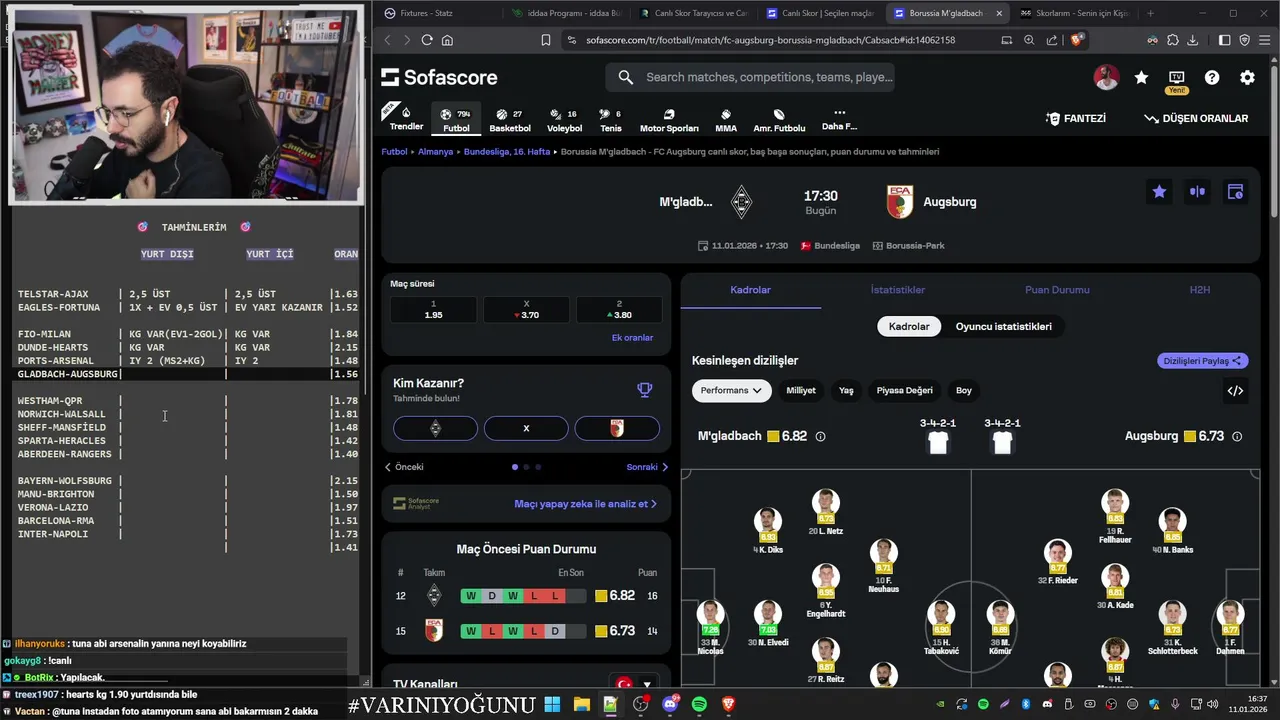The image size is (1280, 720).
Task: Switch to İstatistikler tab
Action: click(898, 290)
